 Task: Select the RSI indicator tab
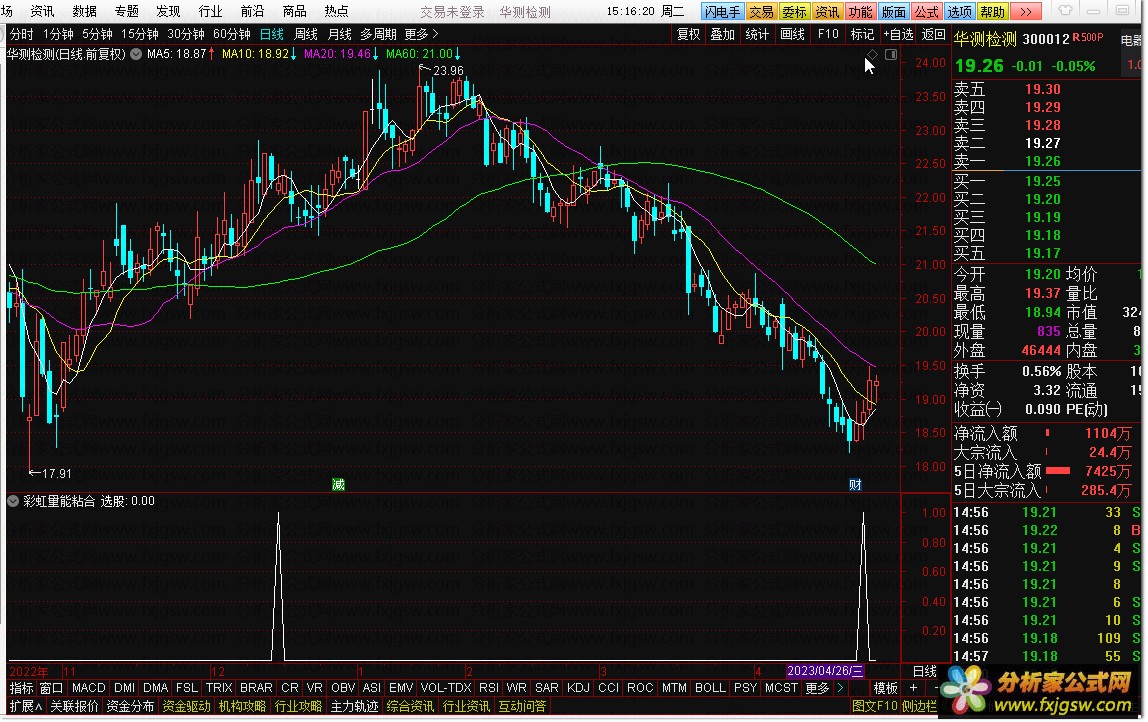pos(488,688)
